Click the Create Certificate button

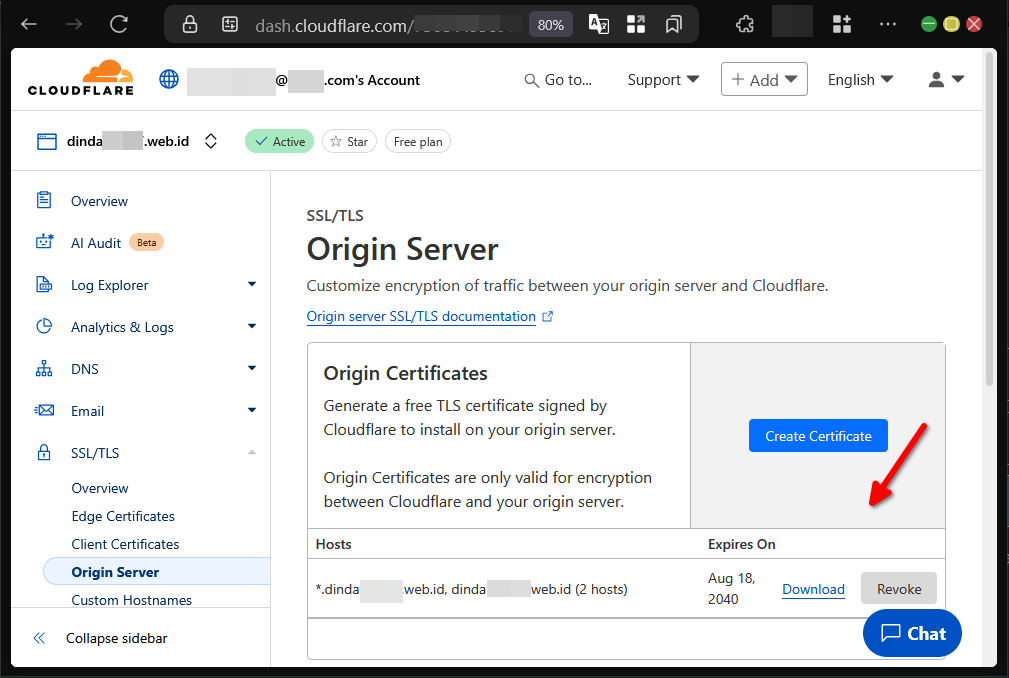[x=818, y=435]
